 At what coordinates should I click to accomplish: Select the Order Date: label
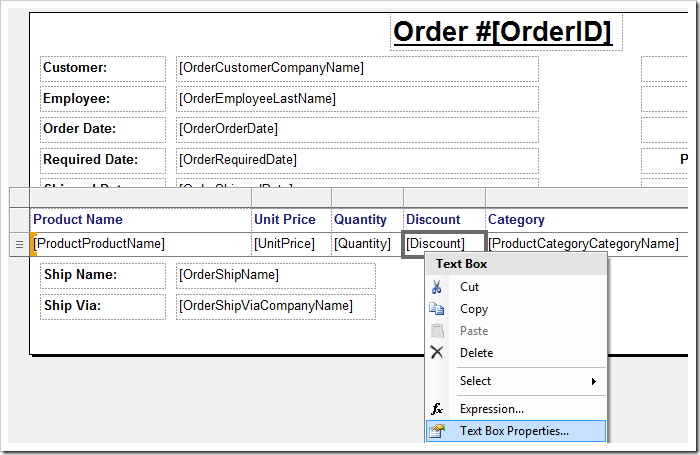point(103,130)
